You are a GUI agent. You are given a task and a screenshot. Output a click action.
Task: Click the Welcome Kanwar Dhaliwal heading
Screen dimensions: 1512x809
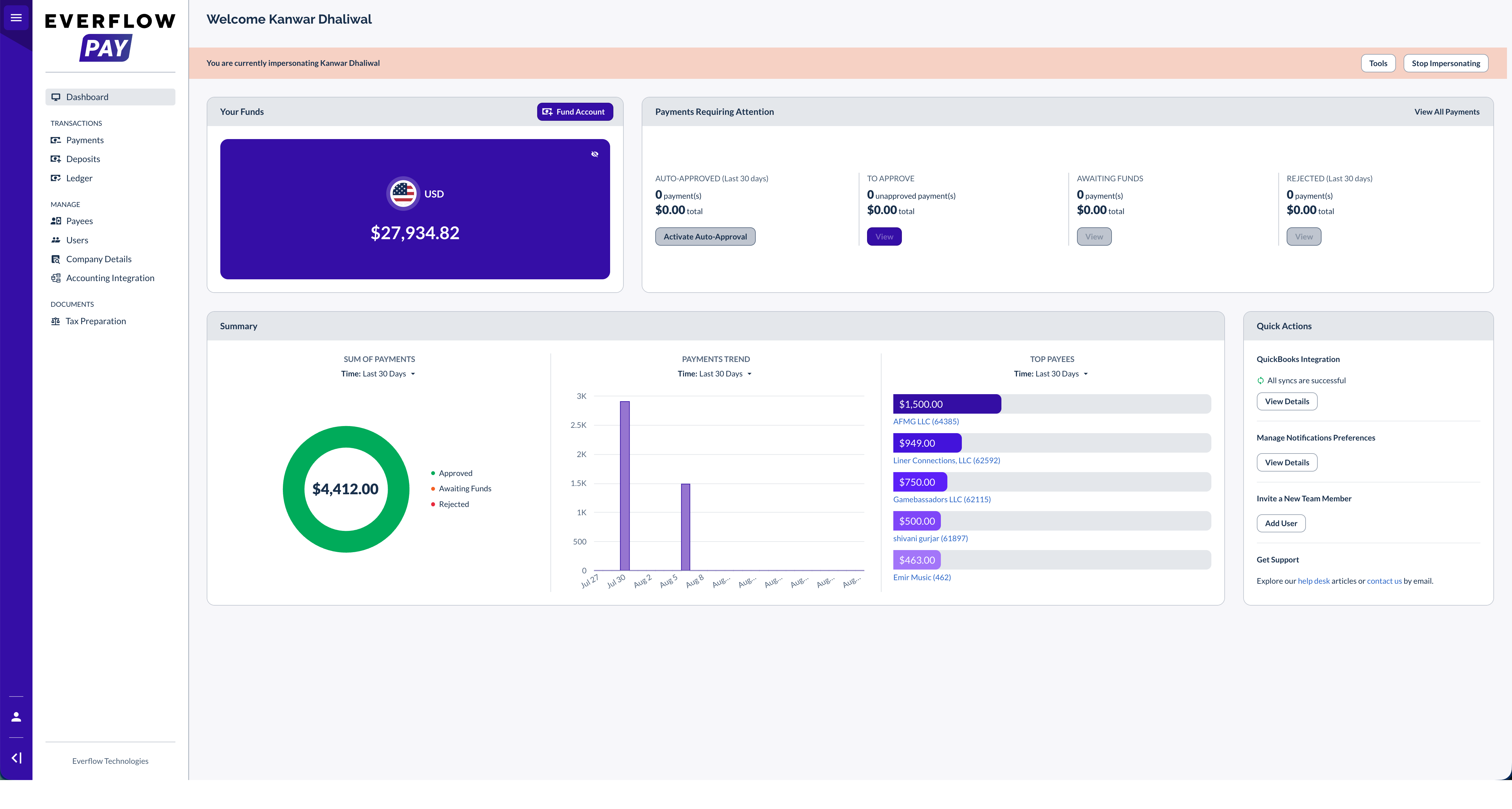[289, 19]
